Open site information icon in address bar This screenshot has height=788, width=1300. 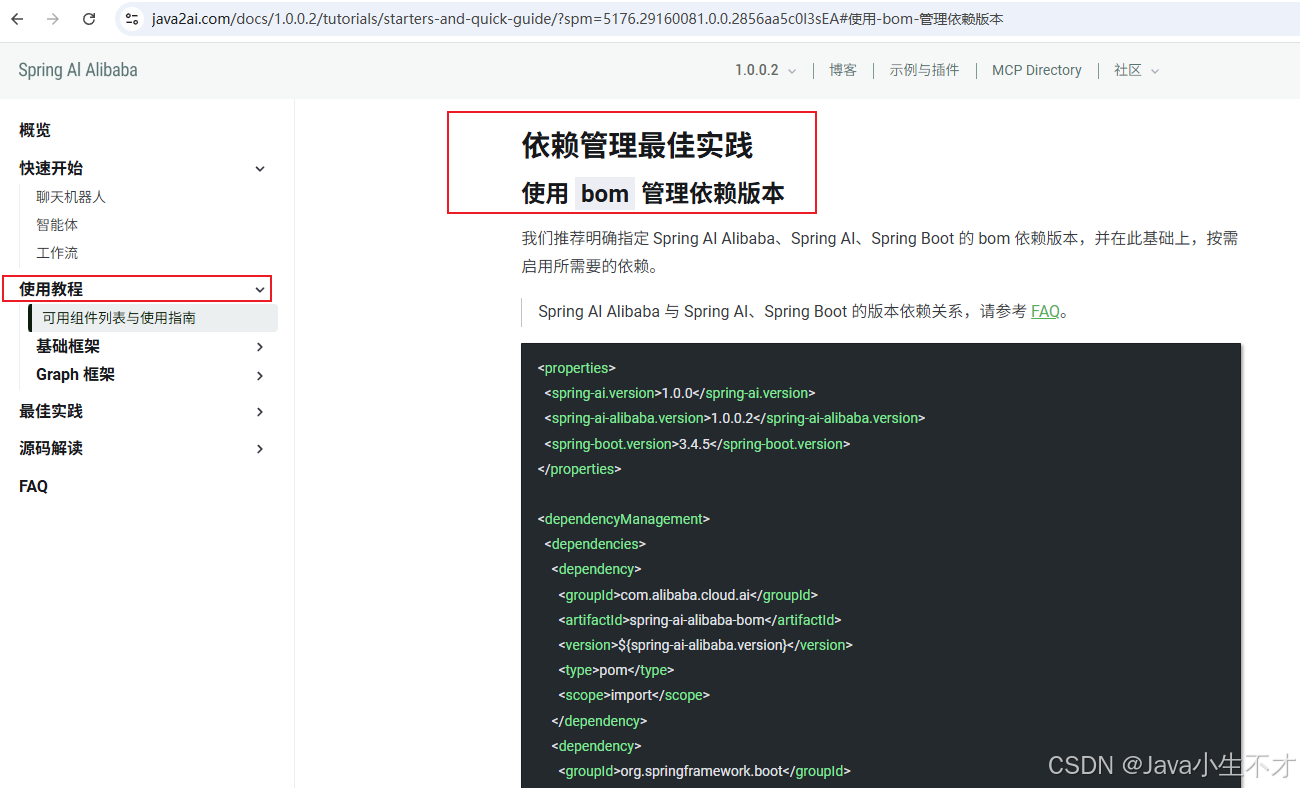[132, 19]
